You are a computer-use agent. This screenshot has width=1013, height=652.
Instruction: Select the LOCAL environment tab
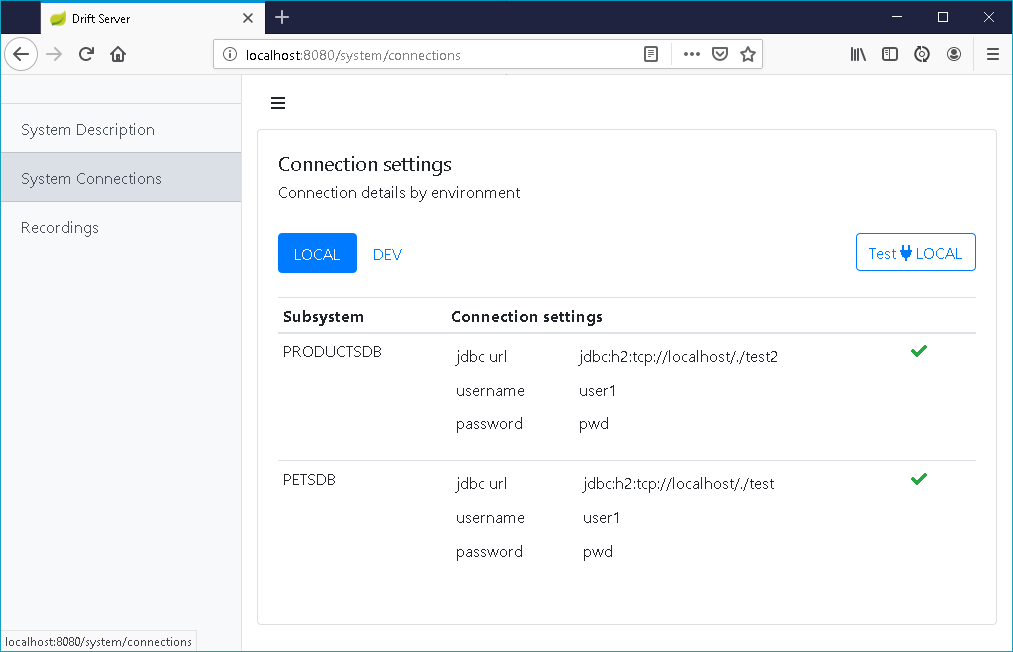tap(317, 253)
